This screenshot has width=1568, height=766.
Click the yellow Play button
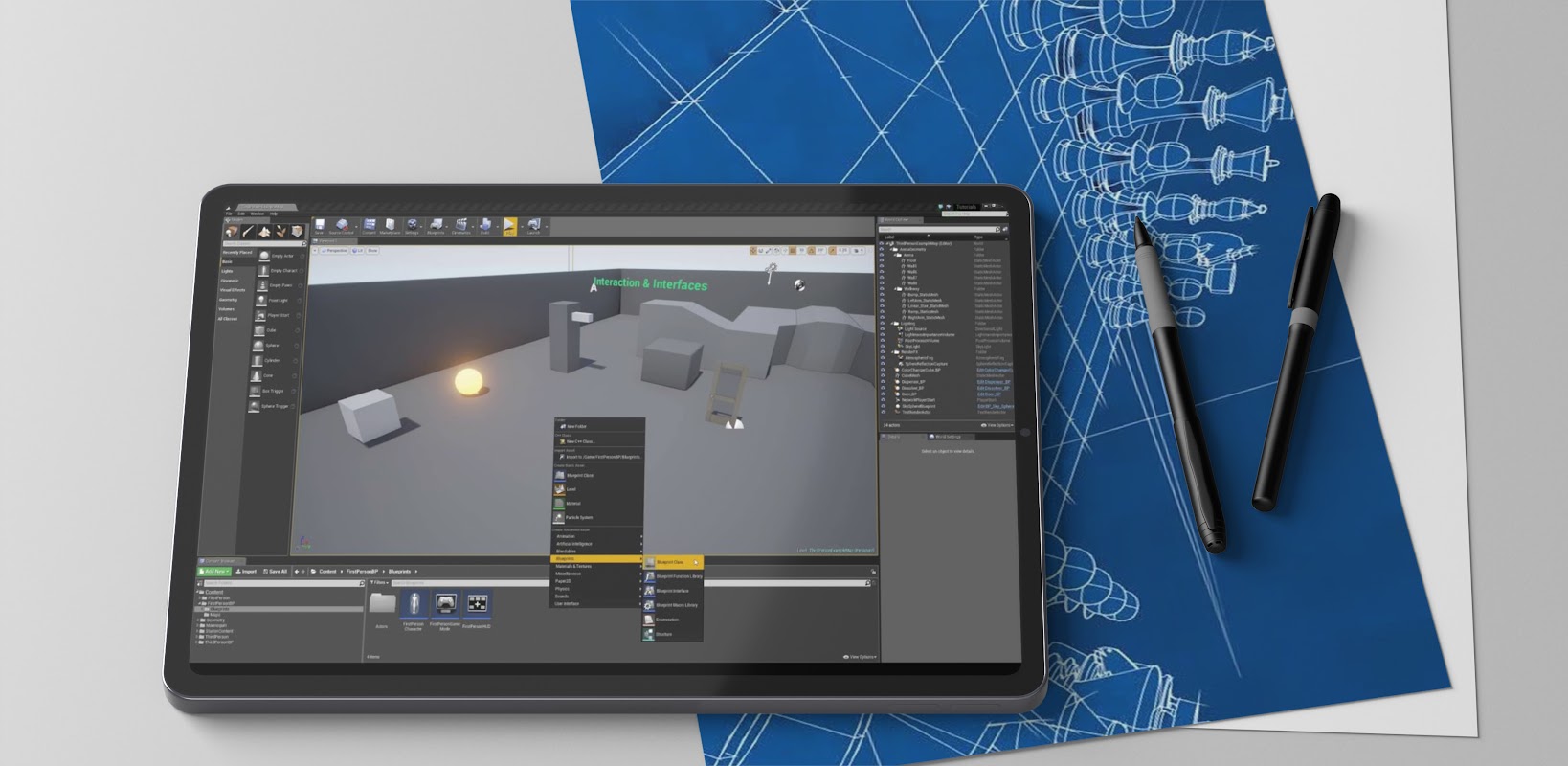(510, 226)
